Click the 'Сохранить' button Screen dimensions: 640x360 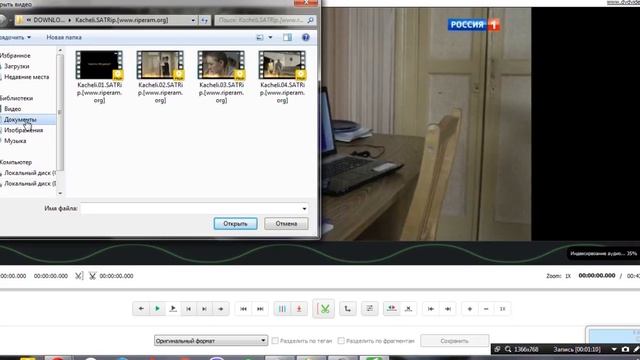454,340
